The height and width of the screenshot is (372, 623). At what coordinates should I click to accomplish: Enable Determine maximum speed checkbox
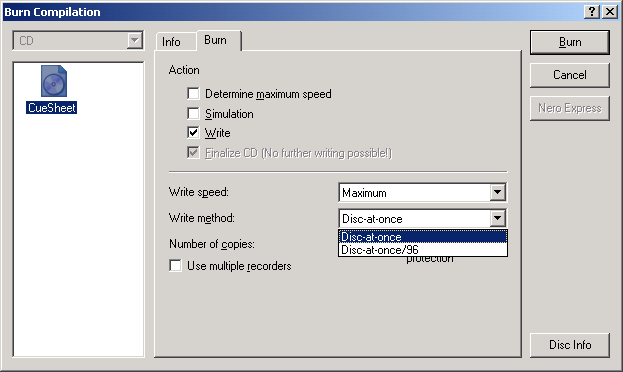[x=193, y=94]
